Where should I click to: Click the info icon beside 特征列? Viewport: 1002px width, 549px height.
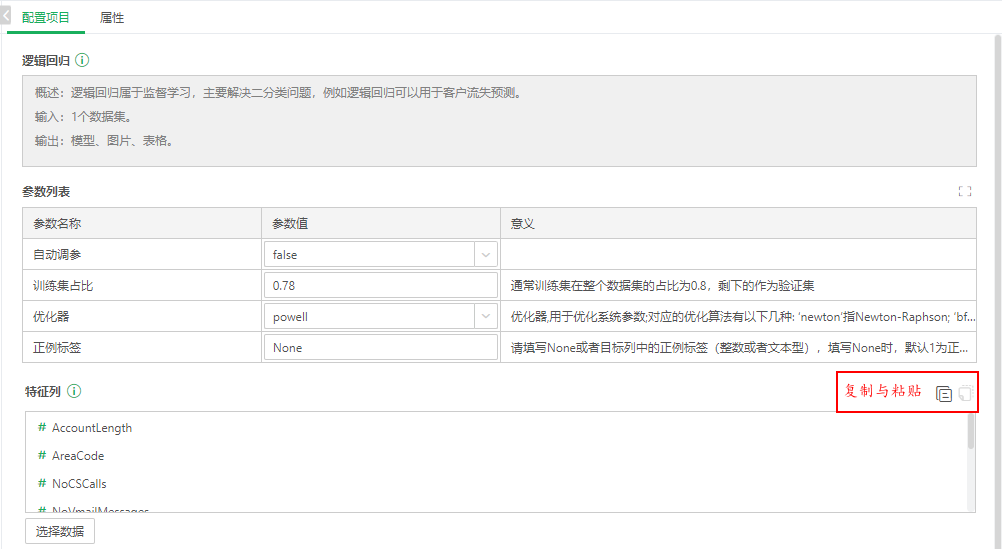point(74,391)
